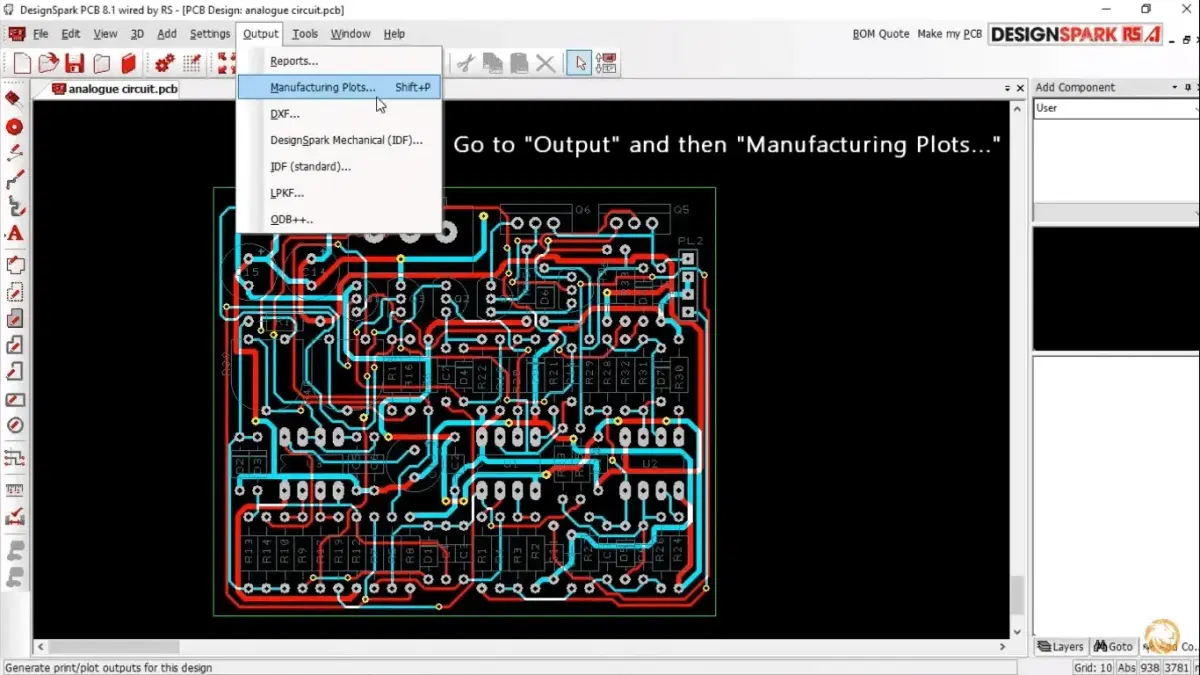Screen dimensions: 1200x675
Task: Toggle pin on Add Component panel
Action: (x=1188, y=88)
